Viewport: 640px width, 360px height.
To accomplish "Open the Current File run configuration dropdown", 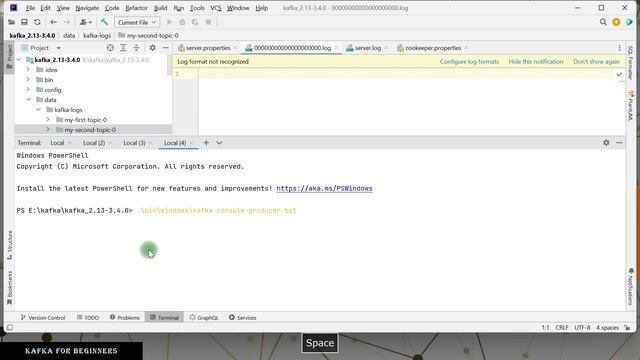I will coord(137,22).
